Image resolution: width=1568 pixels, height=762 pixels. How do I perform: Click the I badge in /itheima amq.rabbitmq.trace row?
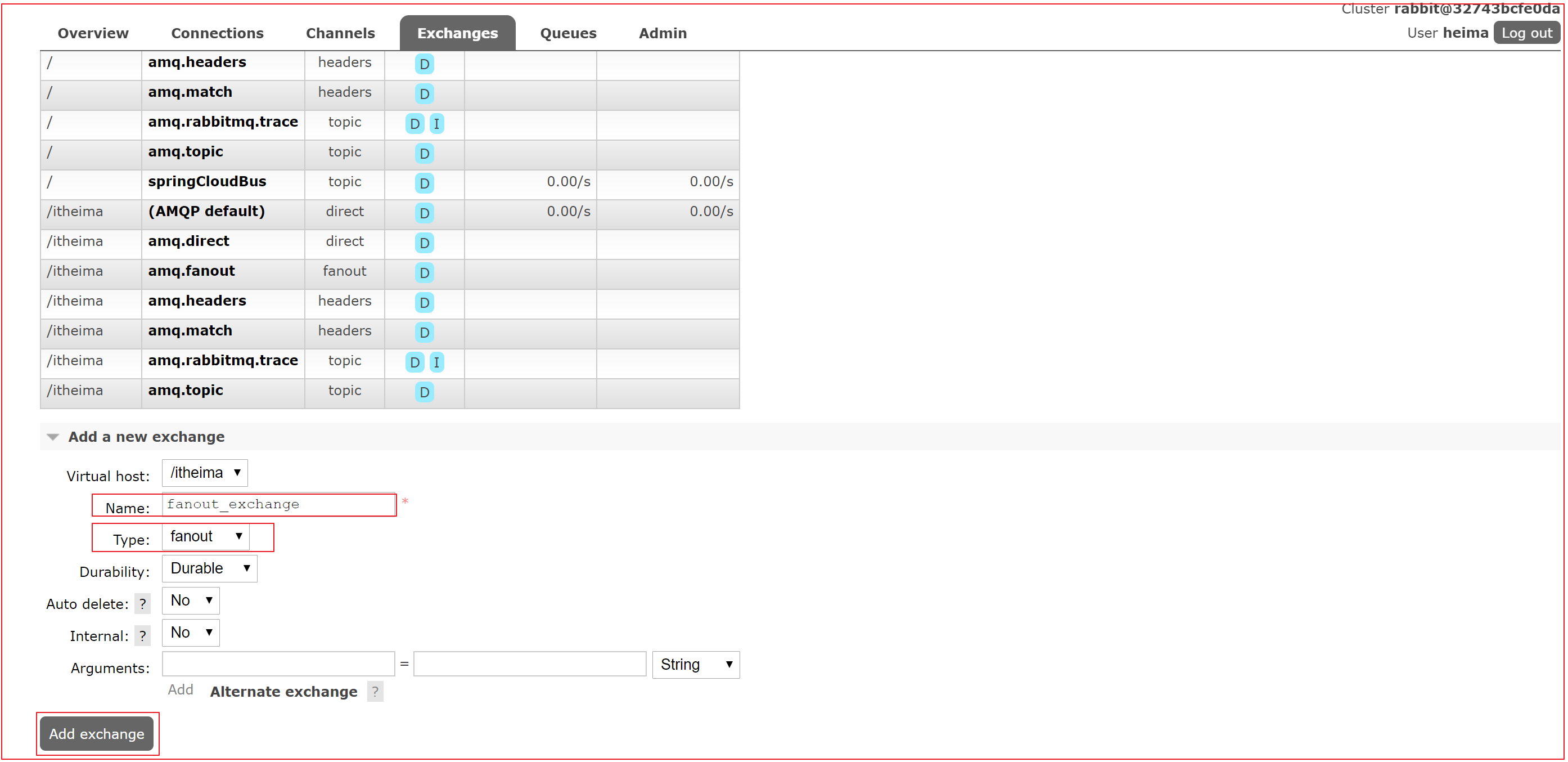pos(436,362)
